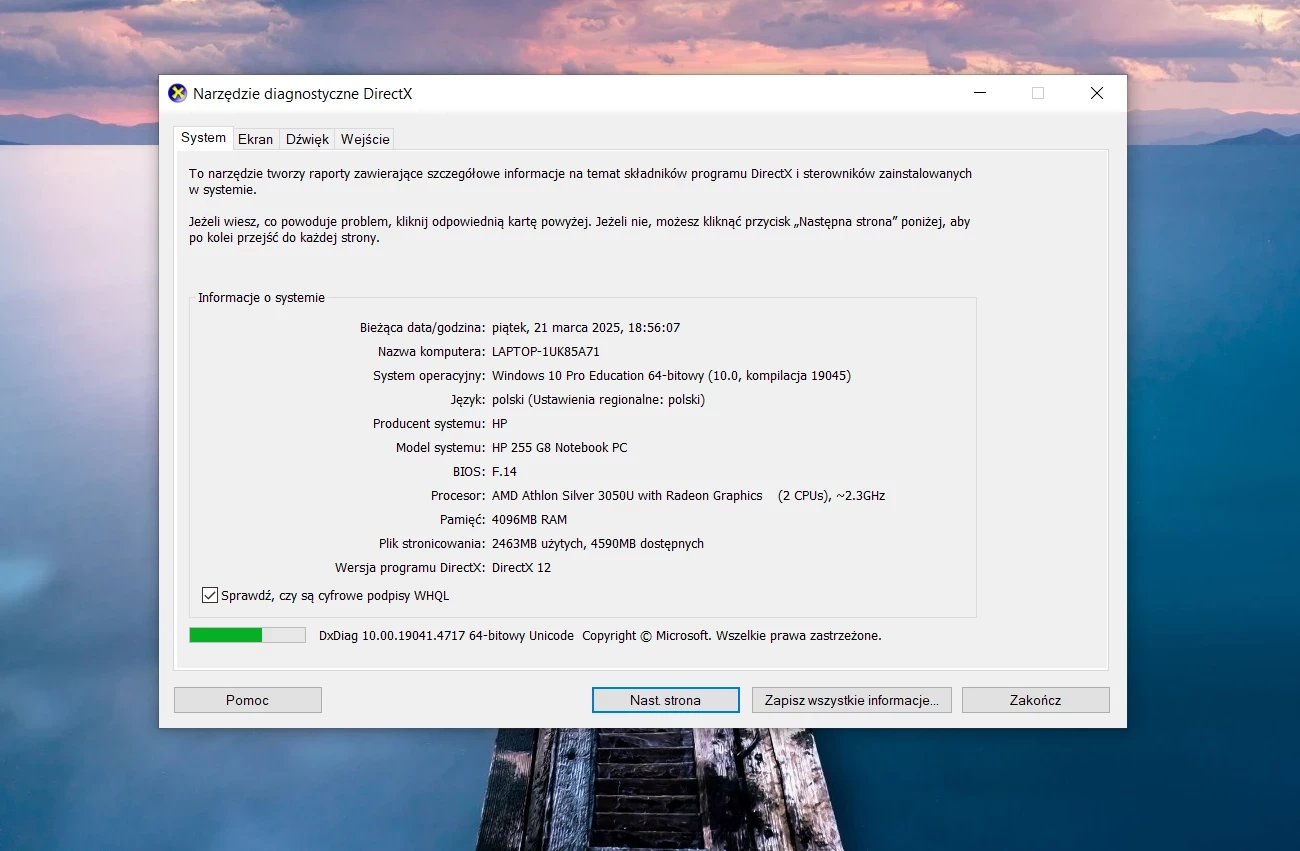Viewport: 1300px width, 851px height.
Task: Open help with the Pomoc button
Action: 248,700
